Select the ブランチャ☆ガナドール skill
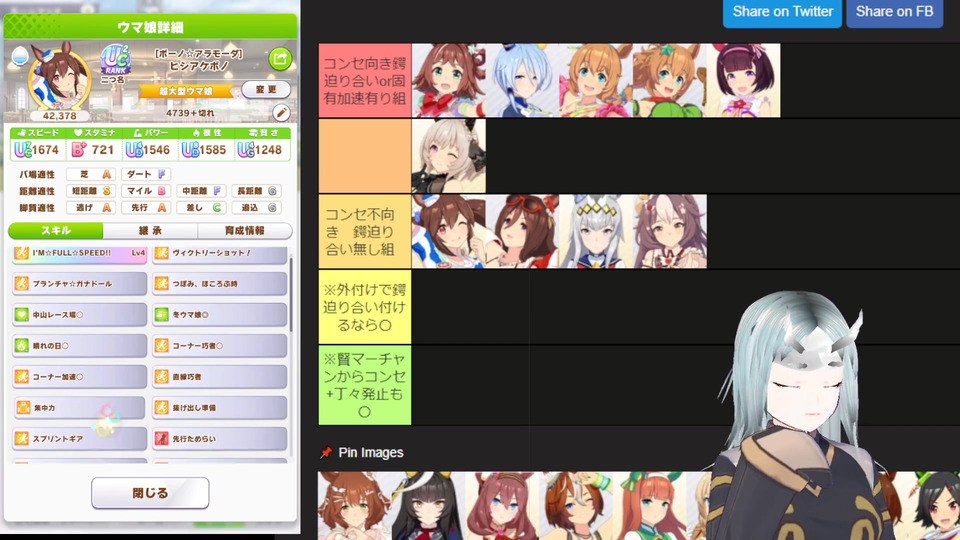The height and width of the screenshot is (540, 960). [80, 283]
